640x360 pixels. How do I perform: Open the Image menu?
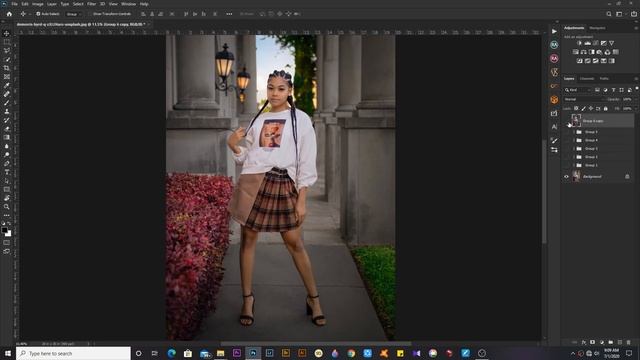(38, 4)
